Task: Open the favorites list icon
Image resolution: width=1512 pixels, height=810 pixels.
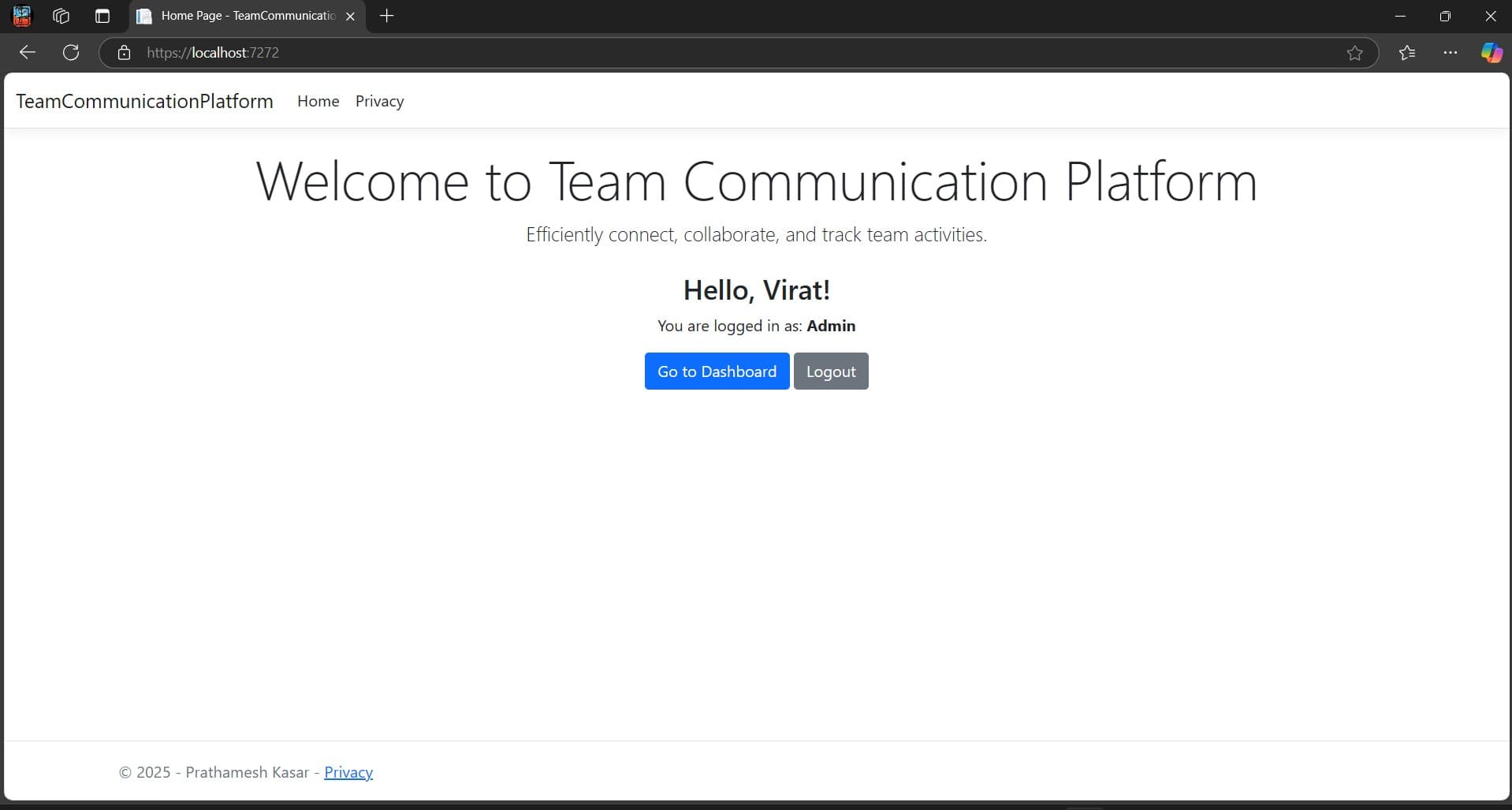Action: [x=1407, y=53]
